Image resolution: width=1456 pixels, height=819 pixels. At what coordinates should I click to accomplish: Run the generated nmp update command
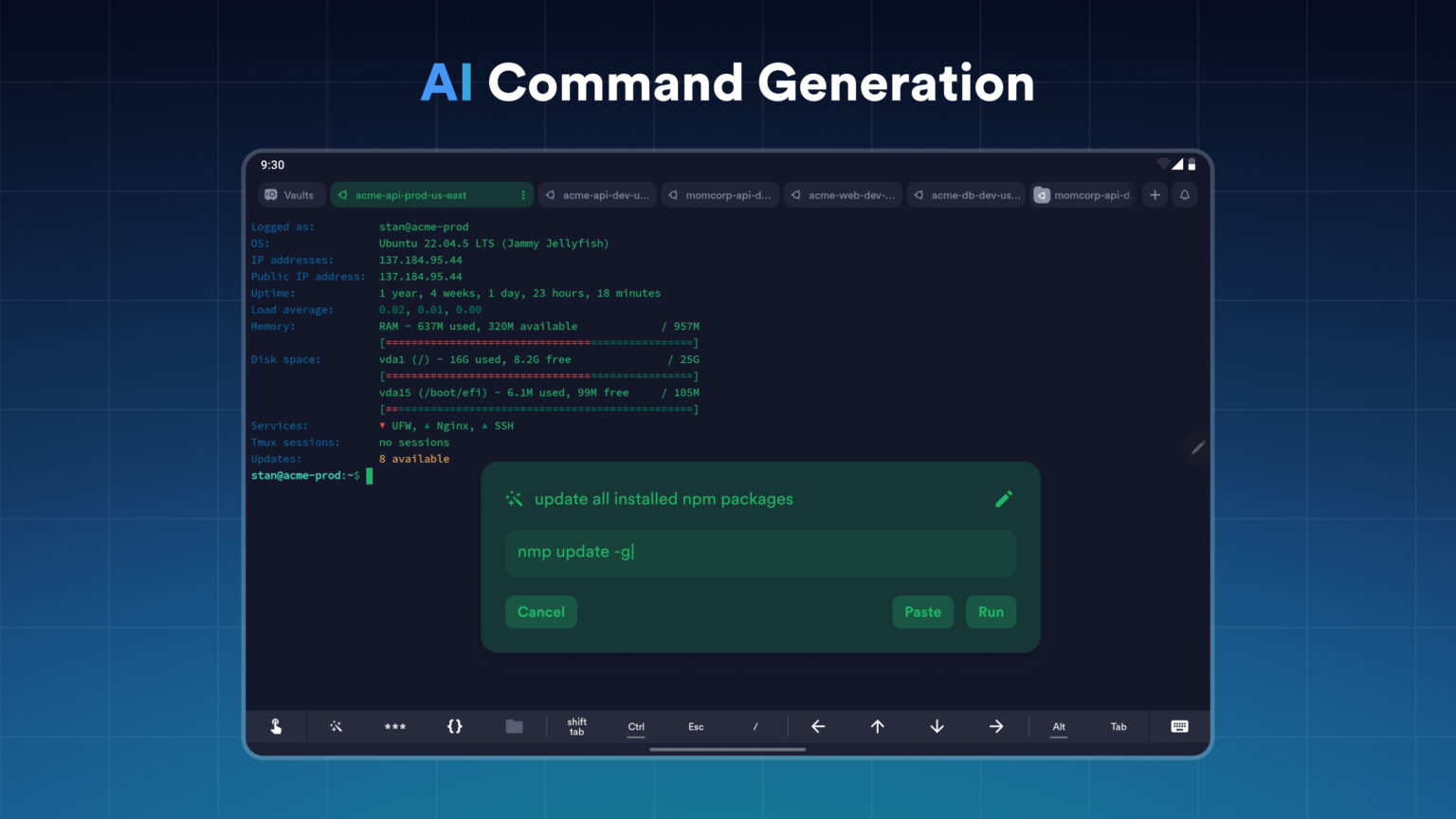(991, 611)
